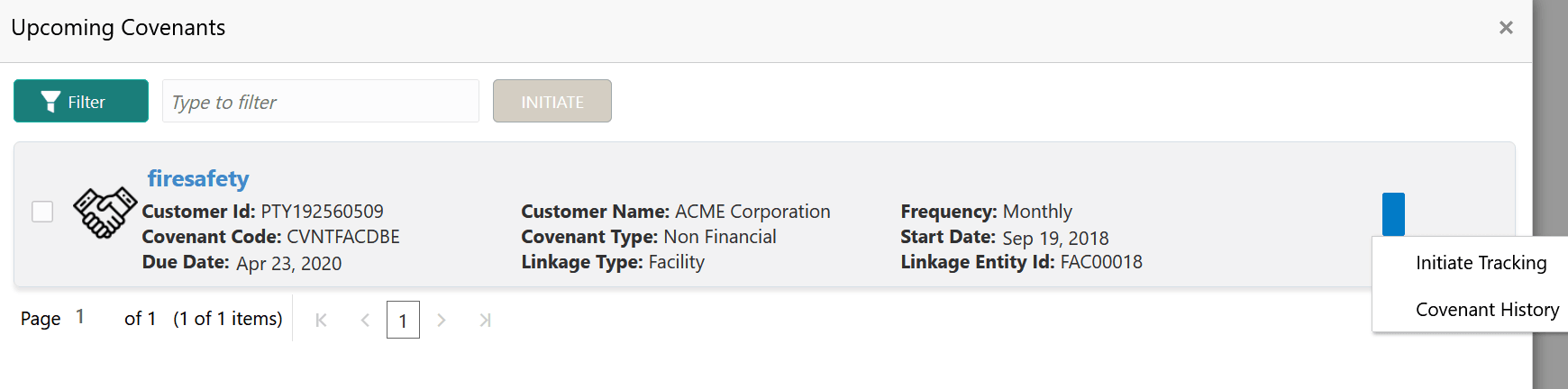This screenshot has width=1568, height=389.
Task: Open Covenant History menu option
Action: click(1487, 310)
